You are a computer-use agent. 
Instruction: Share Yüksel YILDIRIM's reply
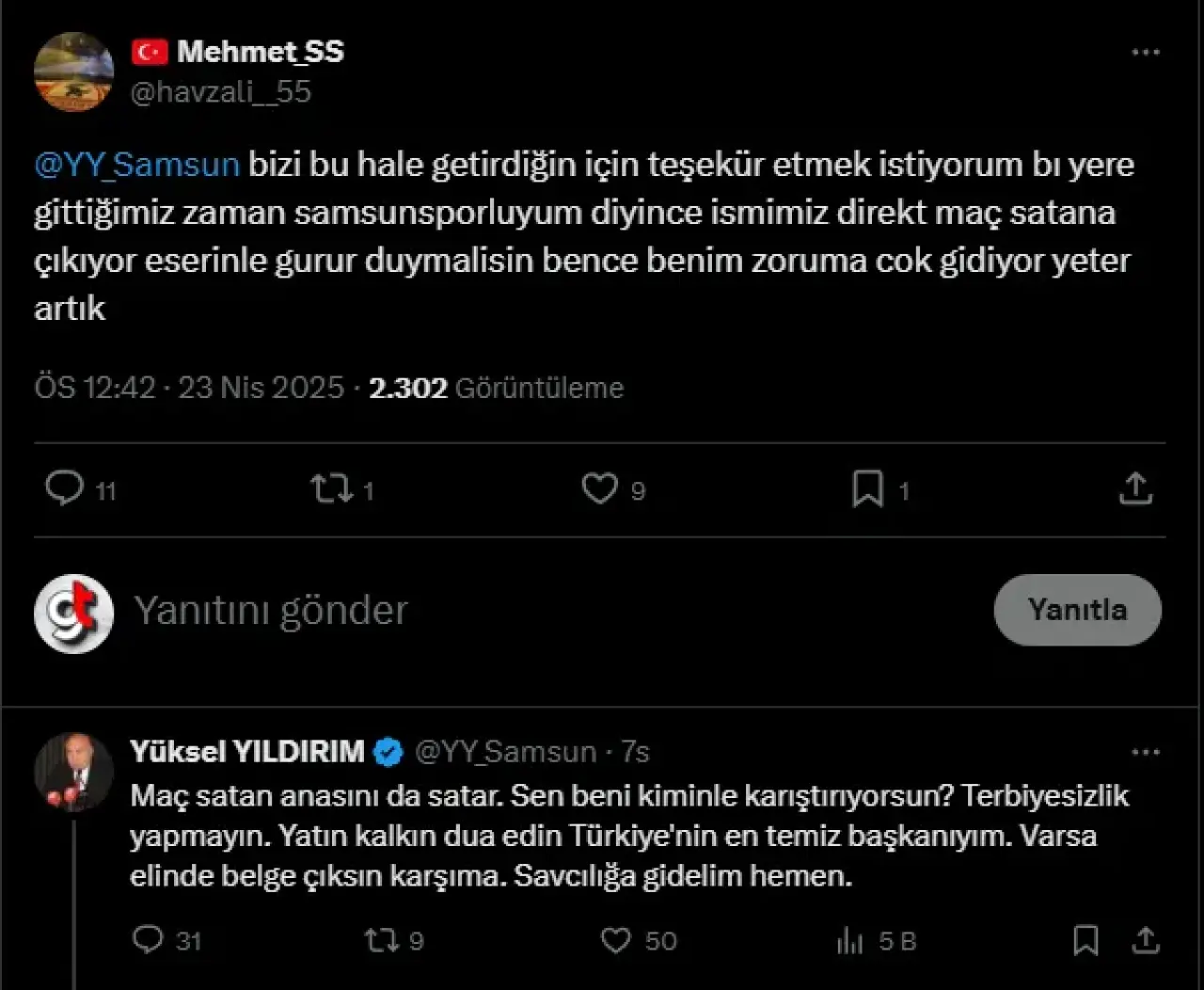[x=1145, y=939]
